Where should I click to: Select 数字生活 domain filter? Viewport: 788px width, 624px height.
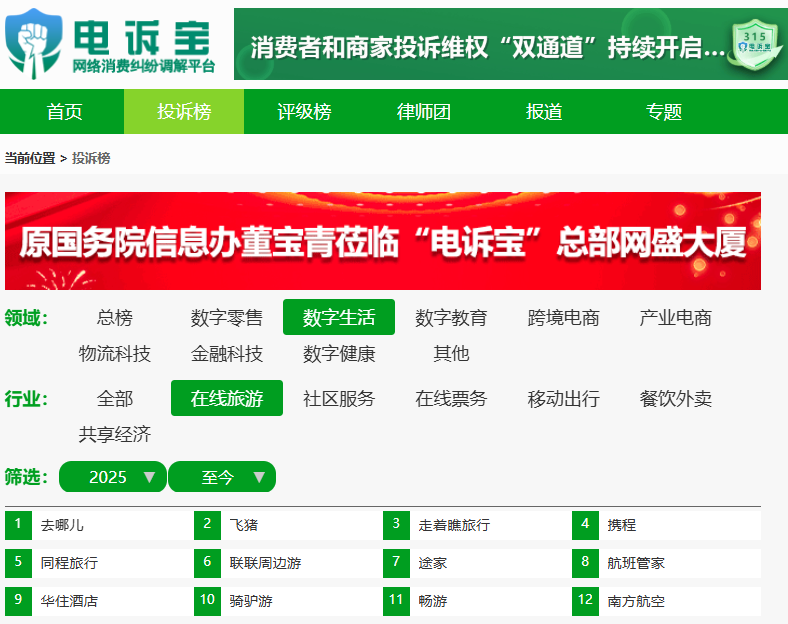pos(339,318)
